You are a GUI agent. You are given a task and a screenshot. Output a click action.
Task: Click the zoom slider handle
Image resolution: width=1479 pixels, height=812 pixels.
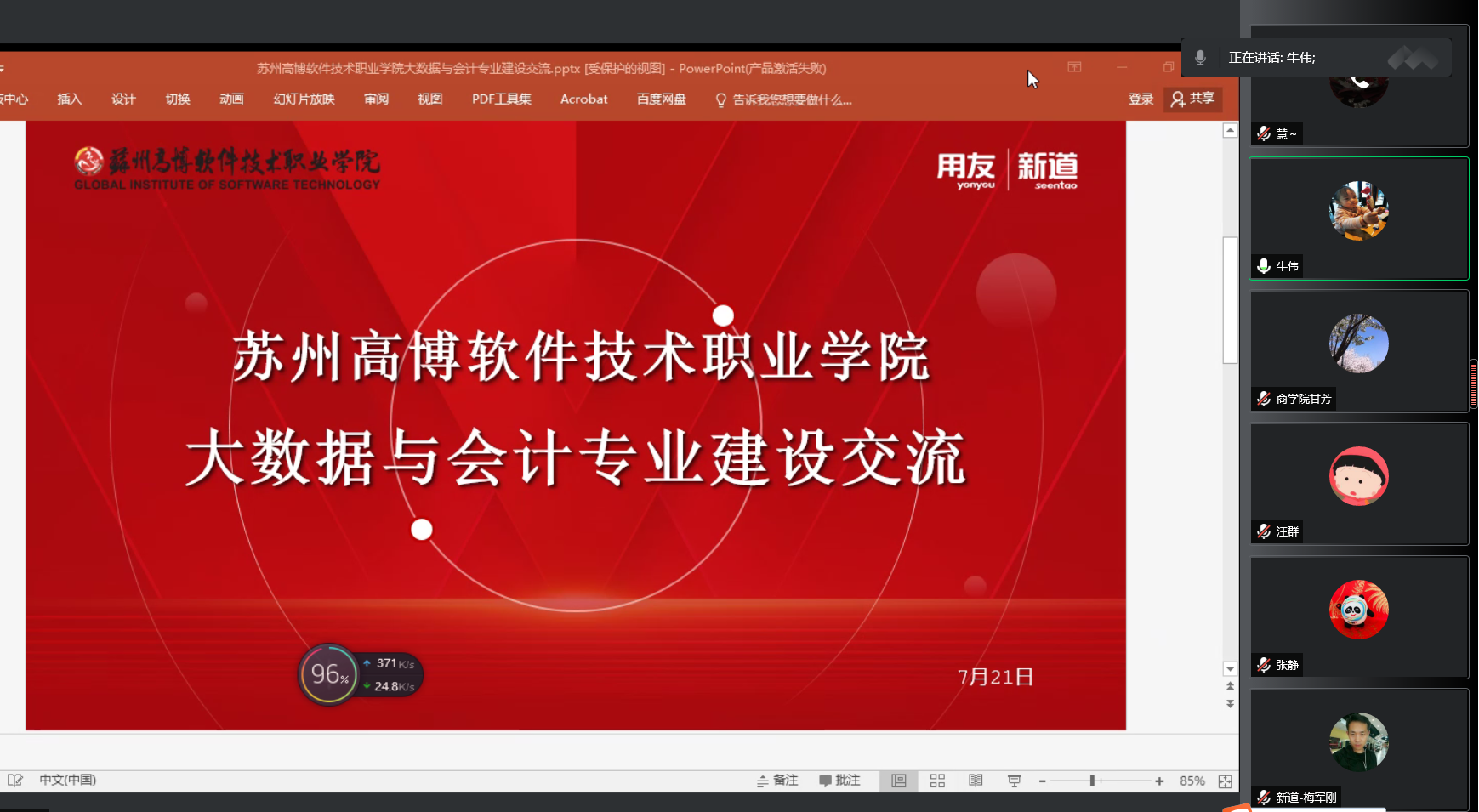(x=1092, y=781)
